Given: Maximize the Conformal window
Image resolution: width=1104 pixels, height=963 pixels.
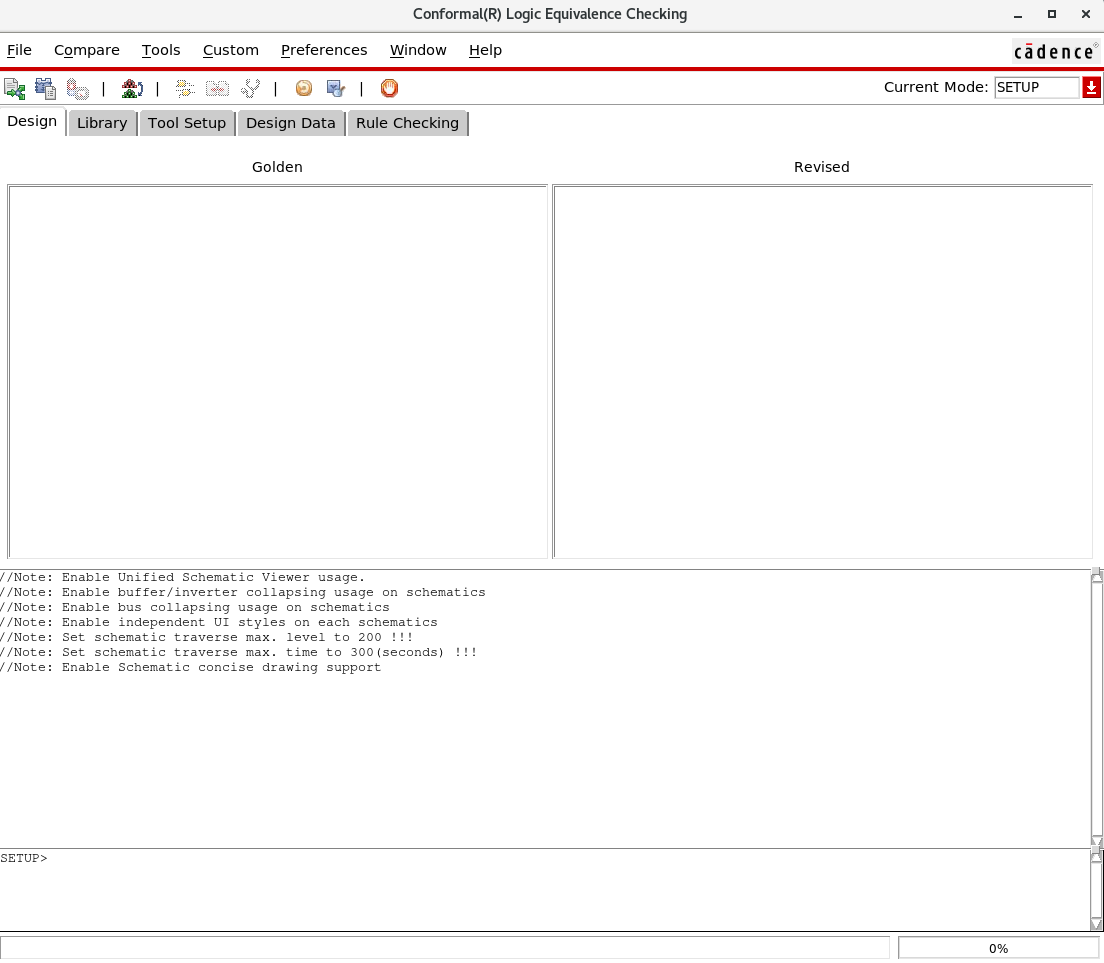Looking at the screenshot, I should (x=1052, y=14).
